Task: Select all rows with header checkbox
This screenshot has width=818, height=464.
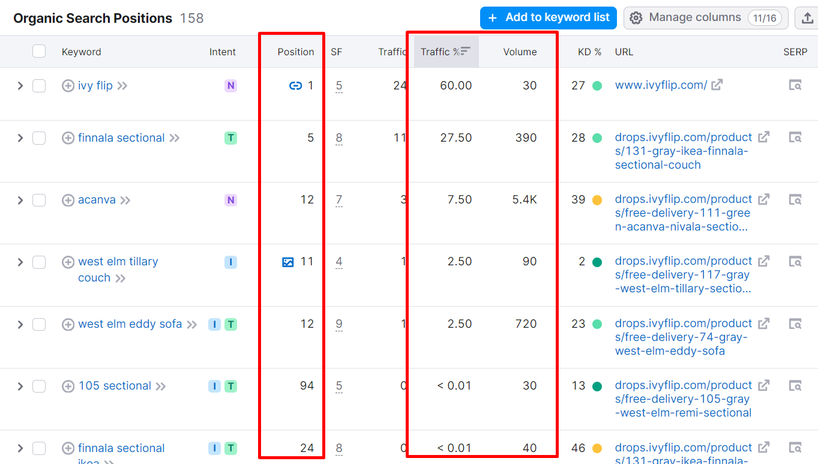Action: pos(39,52)
